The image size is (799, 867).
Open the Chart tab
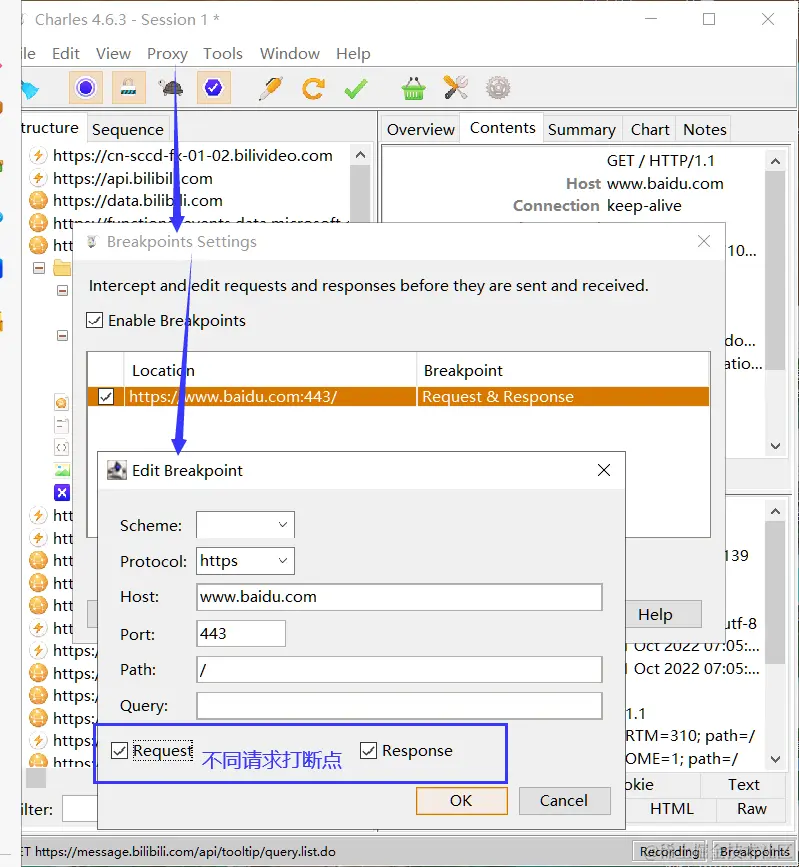coord(650,129)
